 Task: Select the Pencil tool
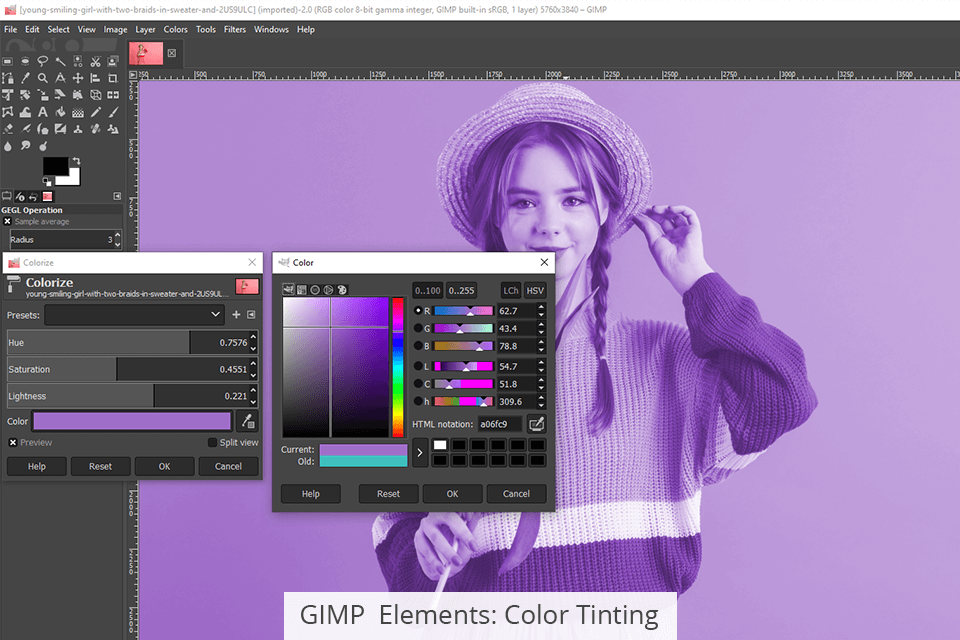[96, 112]
